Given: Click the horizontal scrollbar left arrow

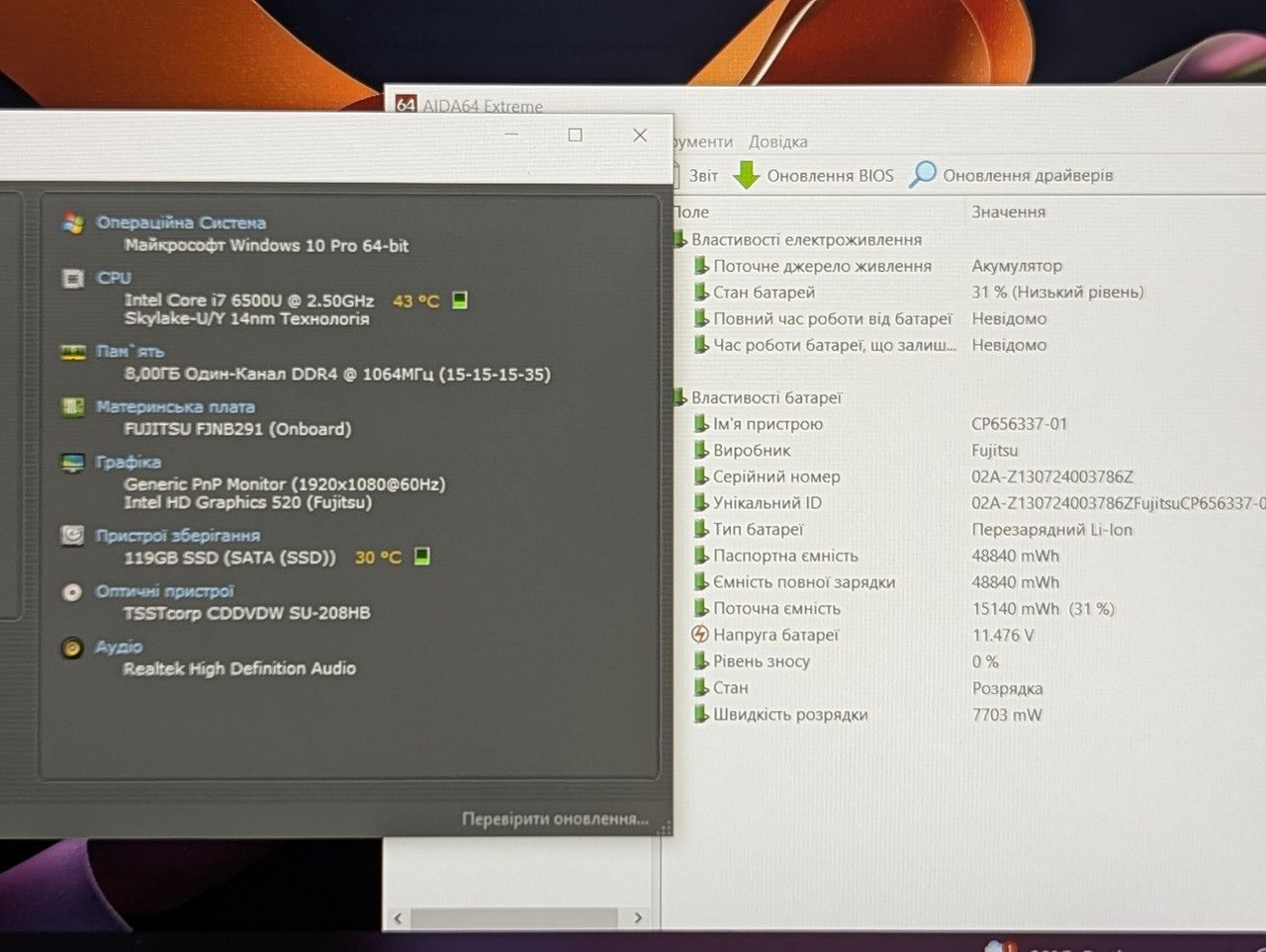Looking at the screenshot, I should [x=398, y=917].
